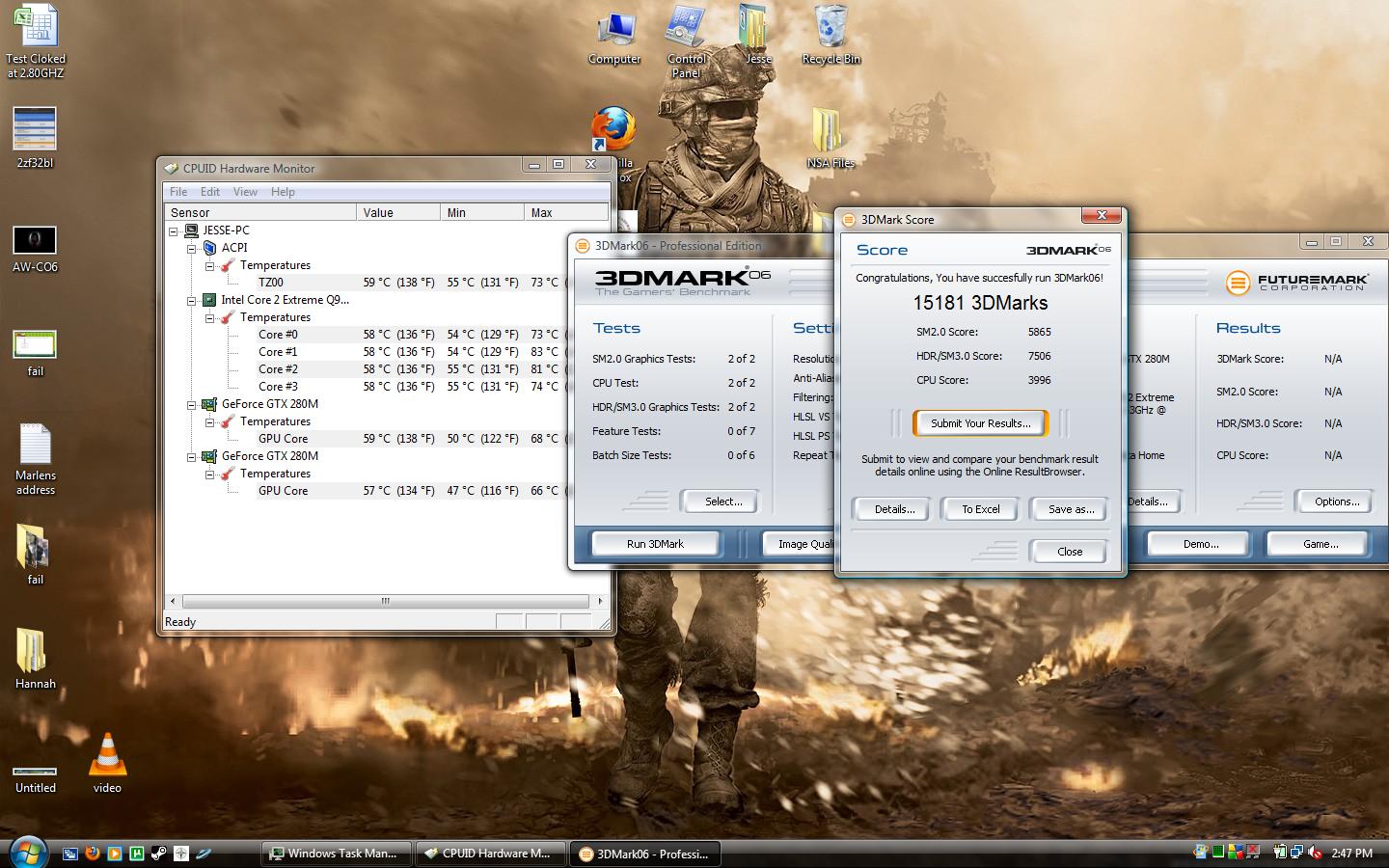
Task: Collapse the first GeForce GTX 280M node
Action: click(x=192, y=404)
